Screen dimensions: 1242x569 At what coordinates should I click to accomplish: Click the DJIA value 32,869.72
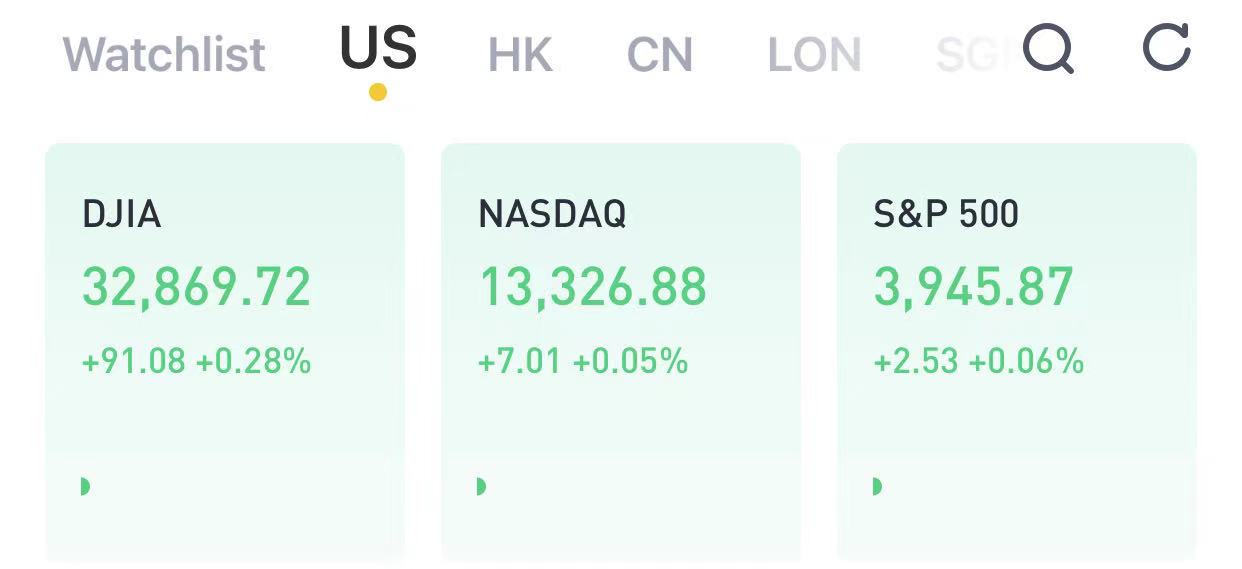tap(196, 288)
